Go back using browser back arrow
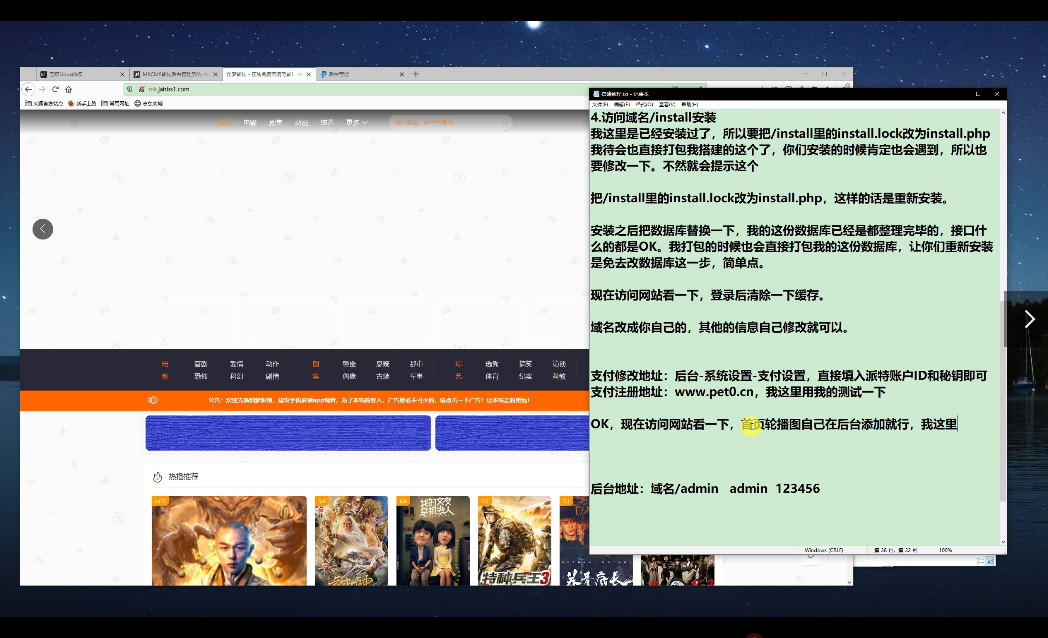1048x638 pixels. click(28, 89)
